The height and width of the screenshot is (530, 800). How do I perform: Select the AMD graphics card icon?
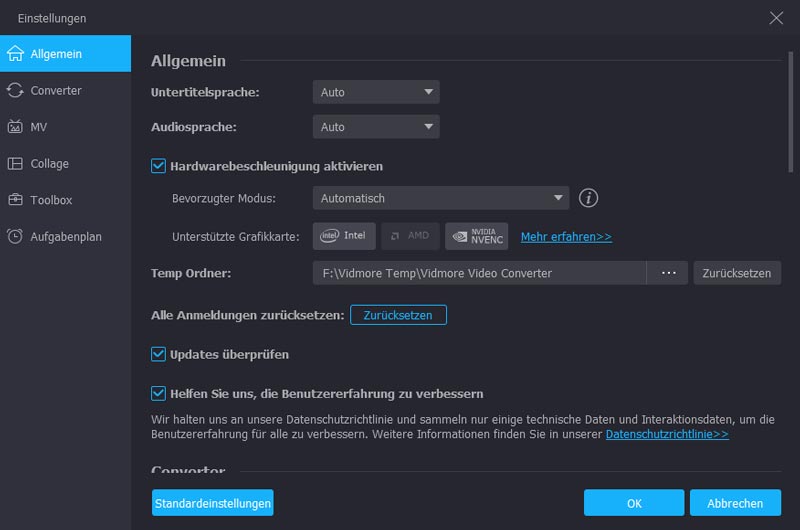point(408,236)
